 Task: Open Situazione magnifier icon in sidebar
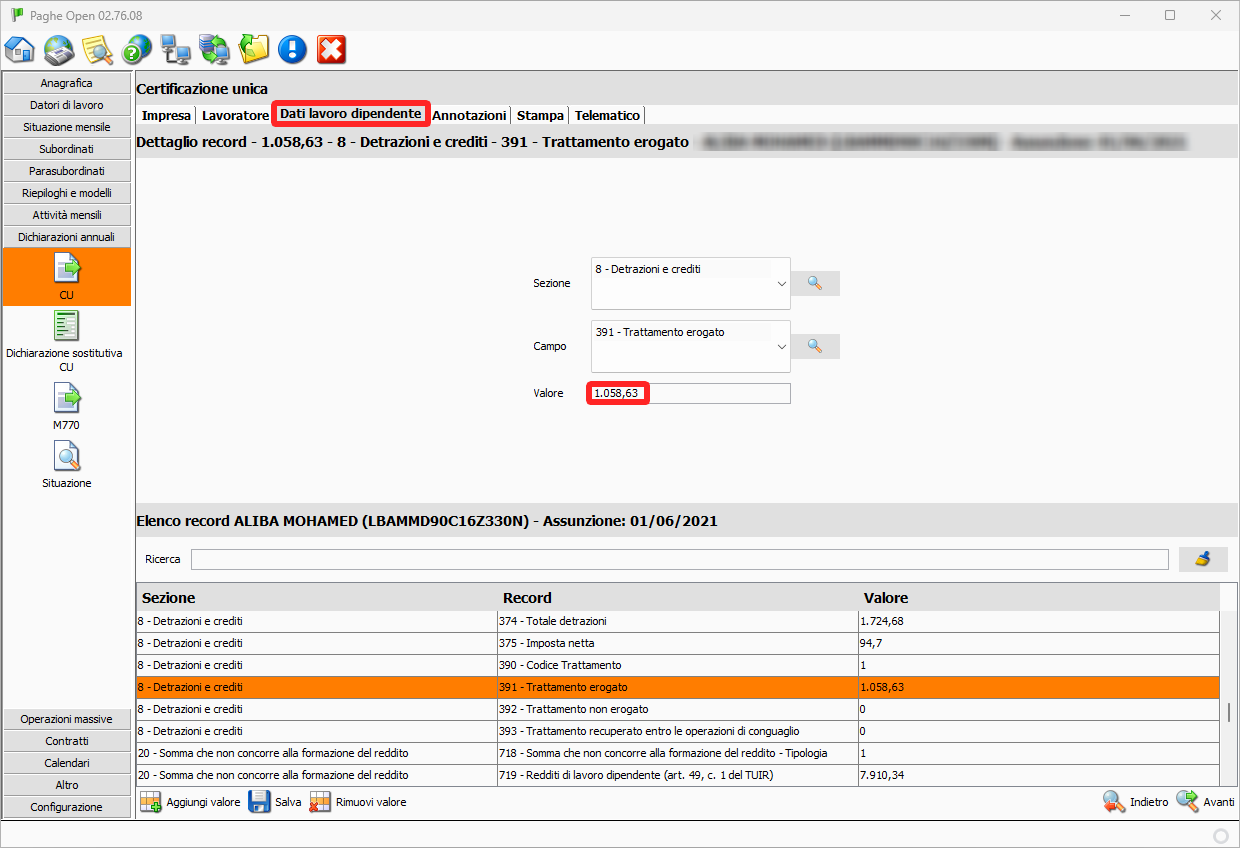click(67, 464)
